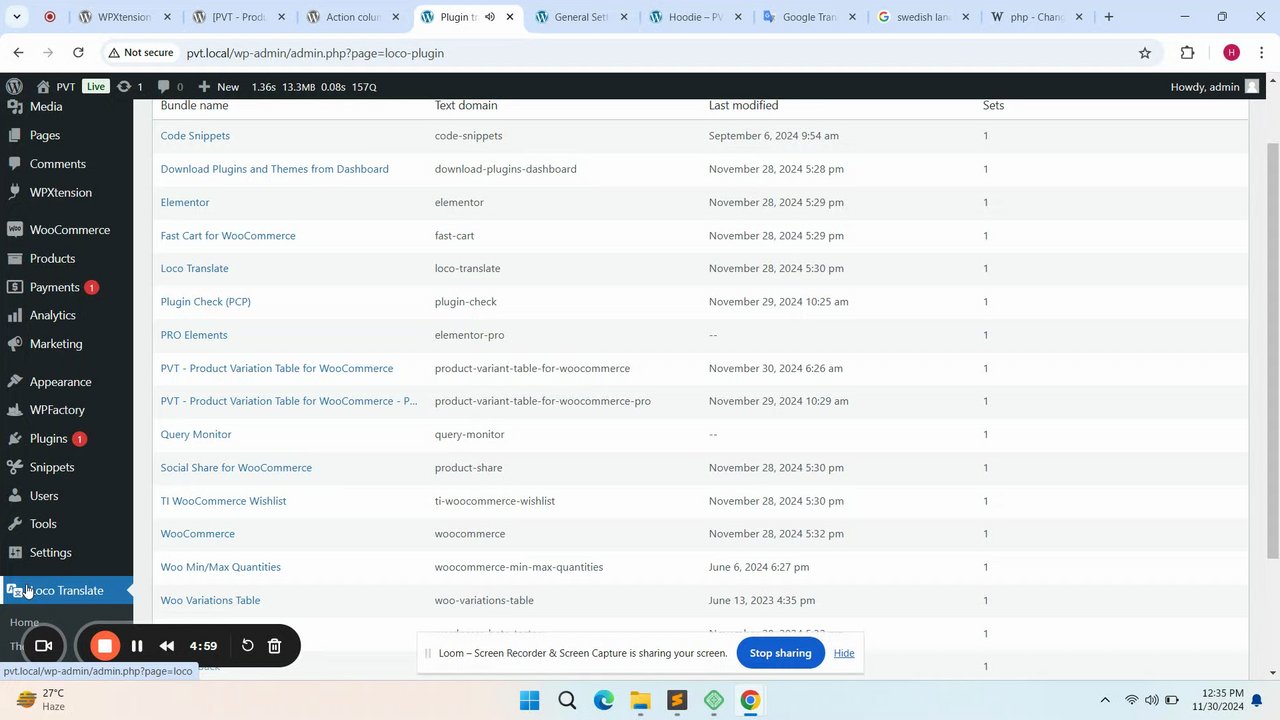Image resolution: width=1280 pixels, height=720 pixels.
Task: Open the Windows Start menu
Action: tap(530, 700)
